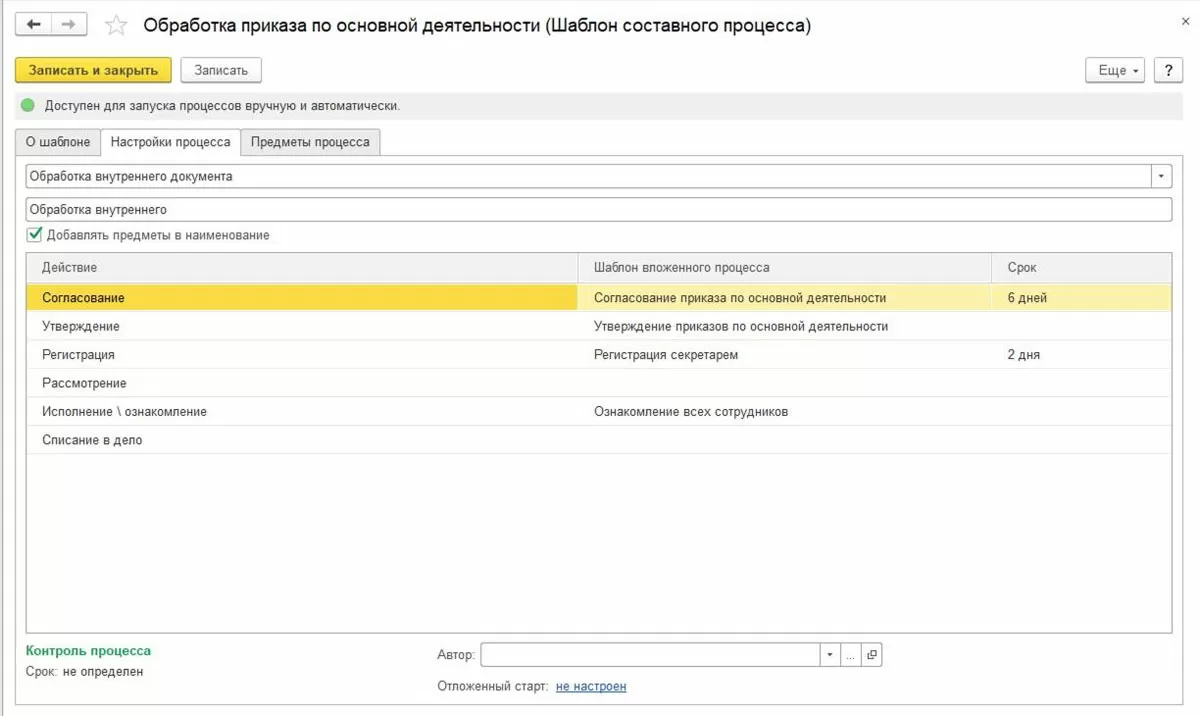Image resolution: width=1200 pixels, height=716 pixels.
Task: Add form to favorites with star icon
Action: coord(117,26)
